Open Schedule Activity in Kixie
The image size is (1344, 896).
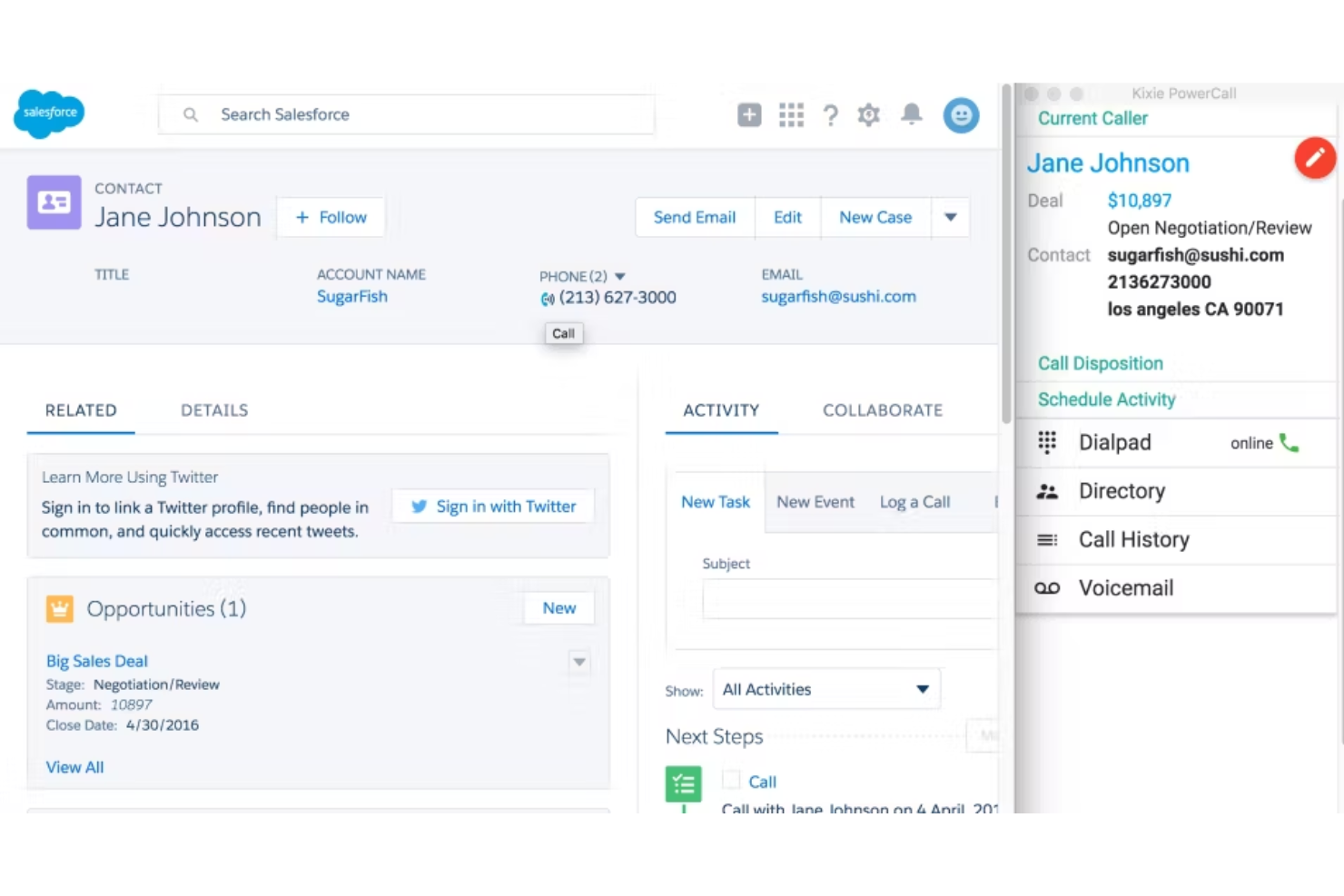[x=1107, y=399]
